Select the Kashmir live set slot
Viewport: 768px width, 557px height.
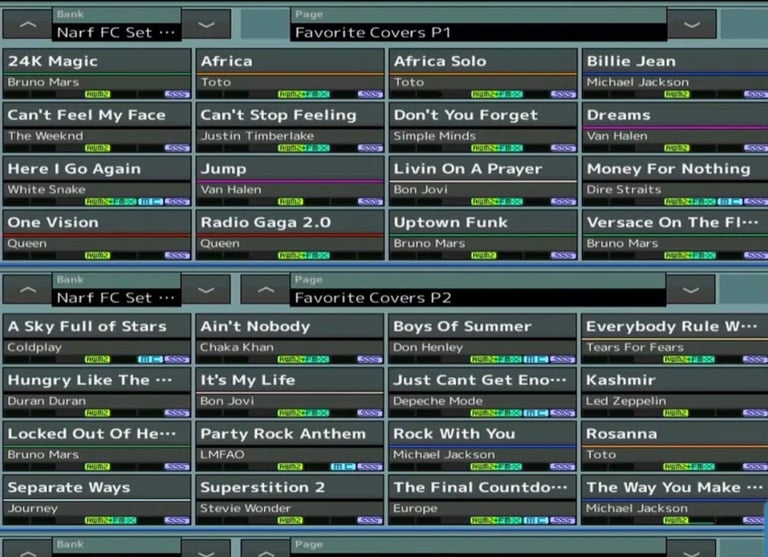674,393
